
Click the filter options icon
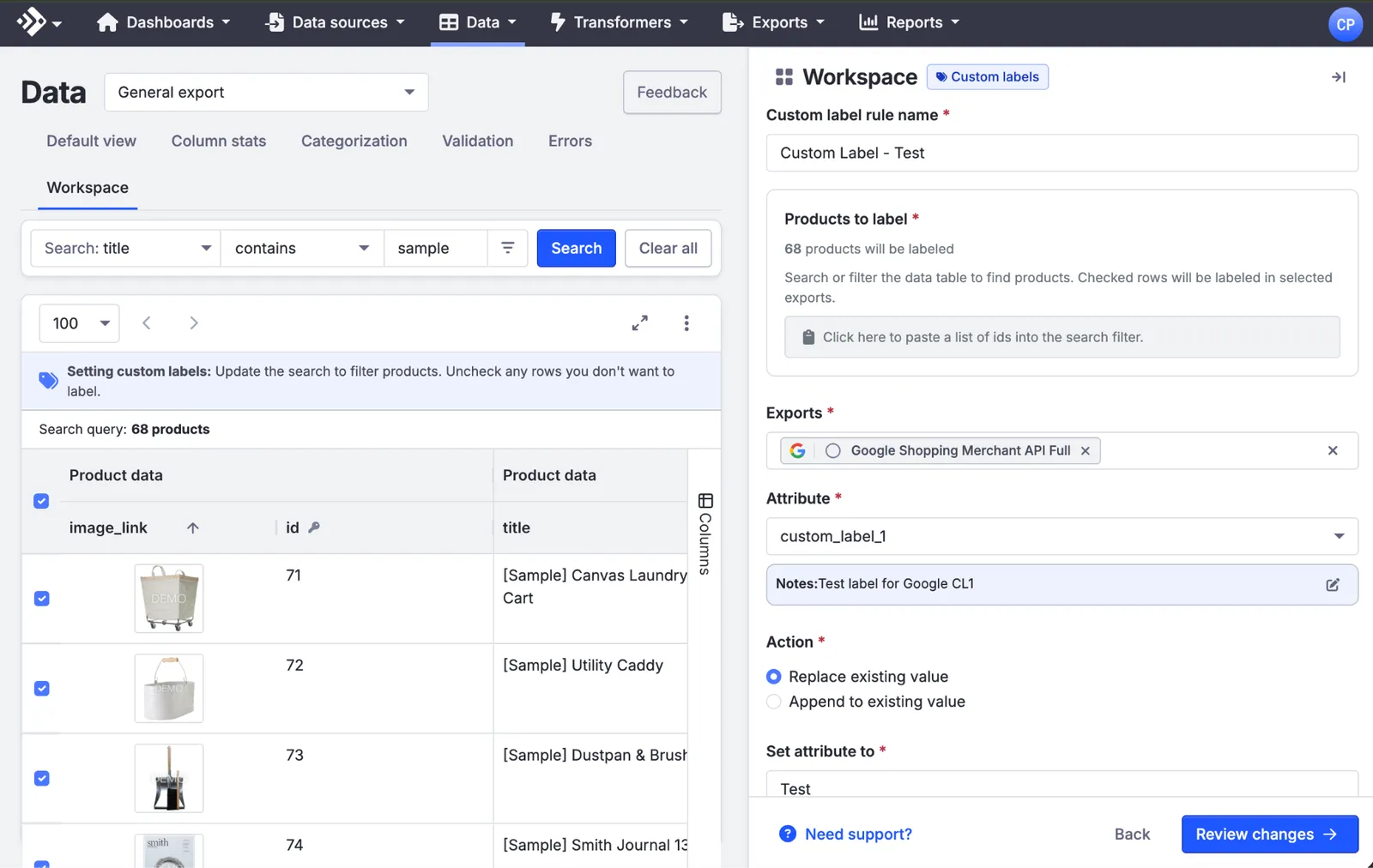point(508,248)
